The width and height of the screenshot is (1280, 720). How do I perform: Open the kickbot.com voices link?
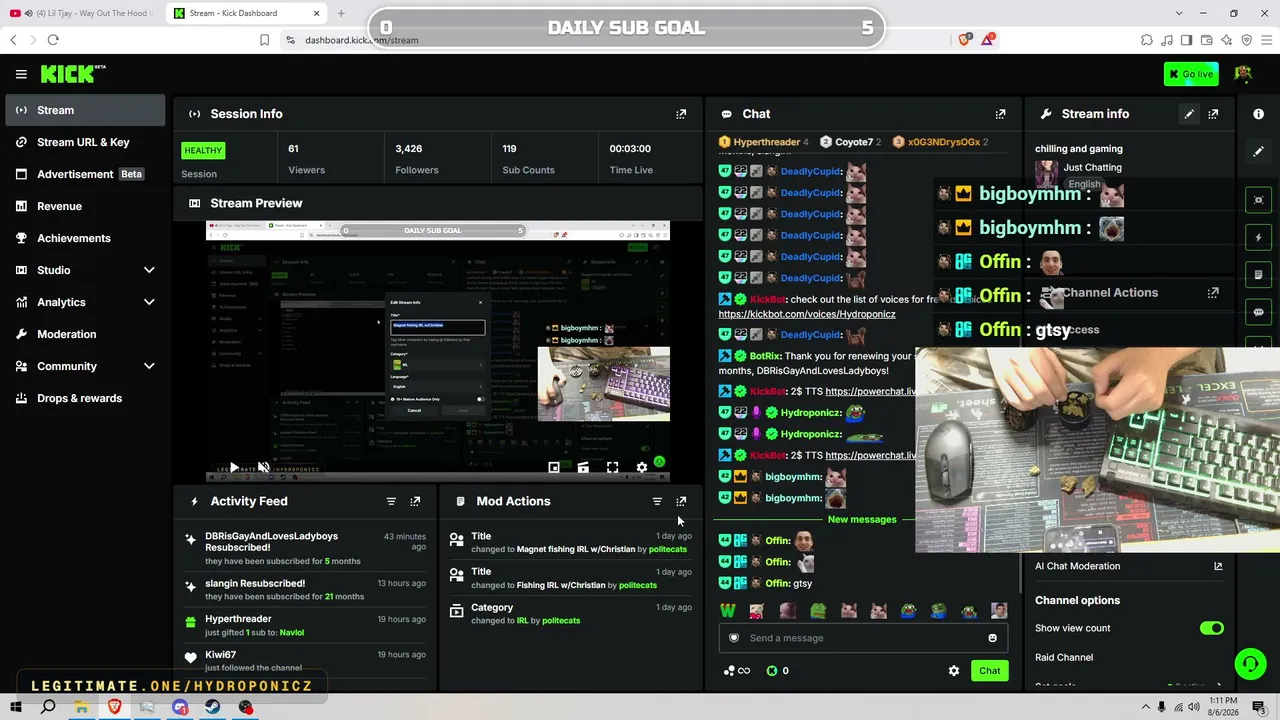(x=807, y=314)
